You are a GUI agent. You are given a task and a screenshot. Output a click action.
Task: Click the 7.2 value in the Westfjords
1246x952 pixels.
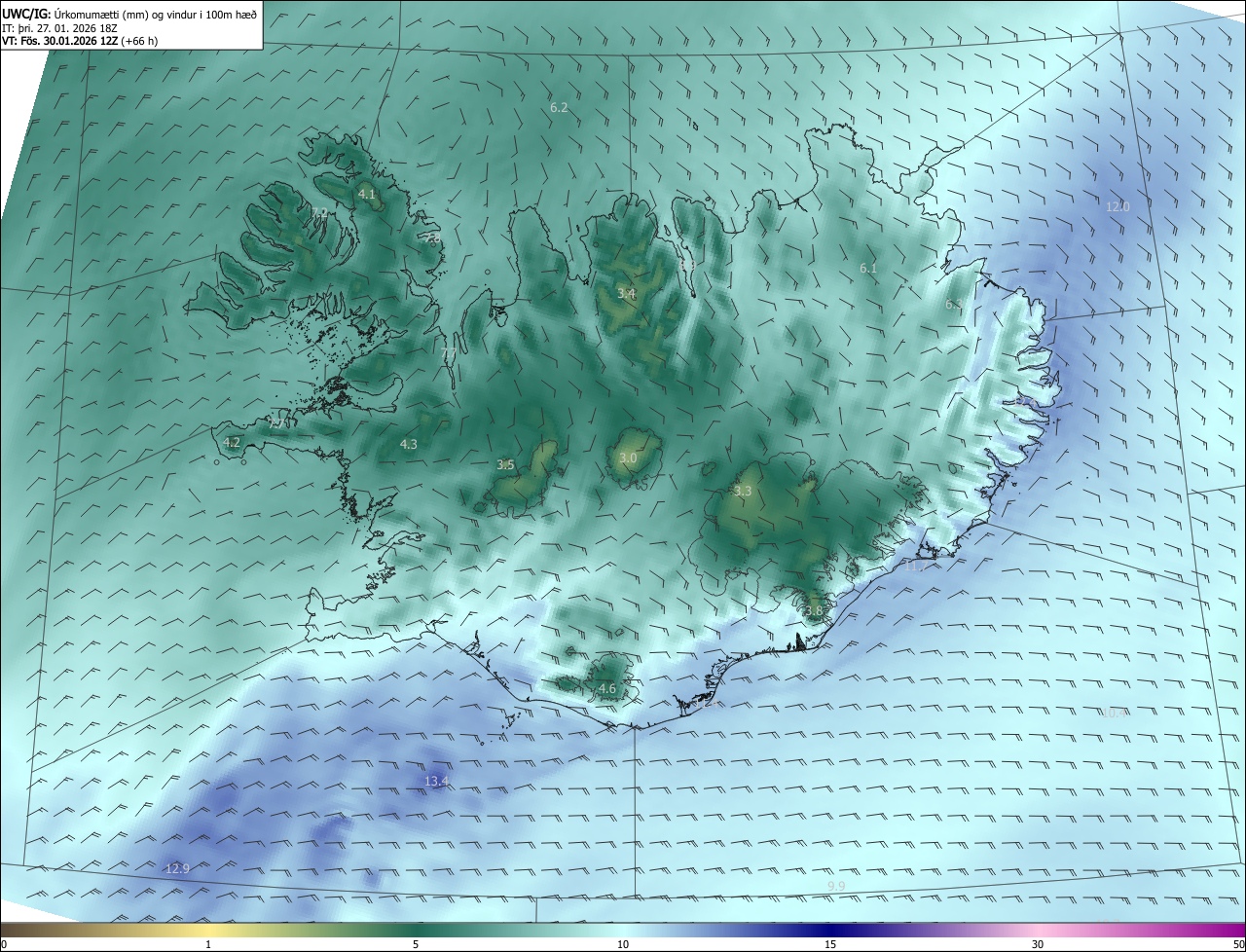319,212
